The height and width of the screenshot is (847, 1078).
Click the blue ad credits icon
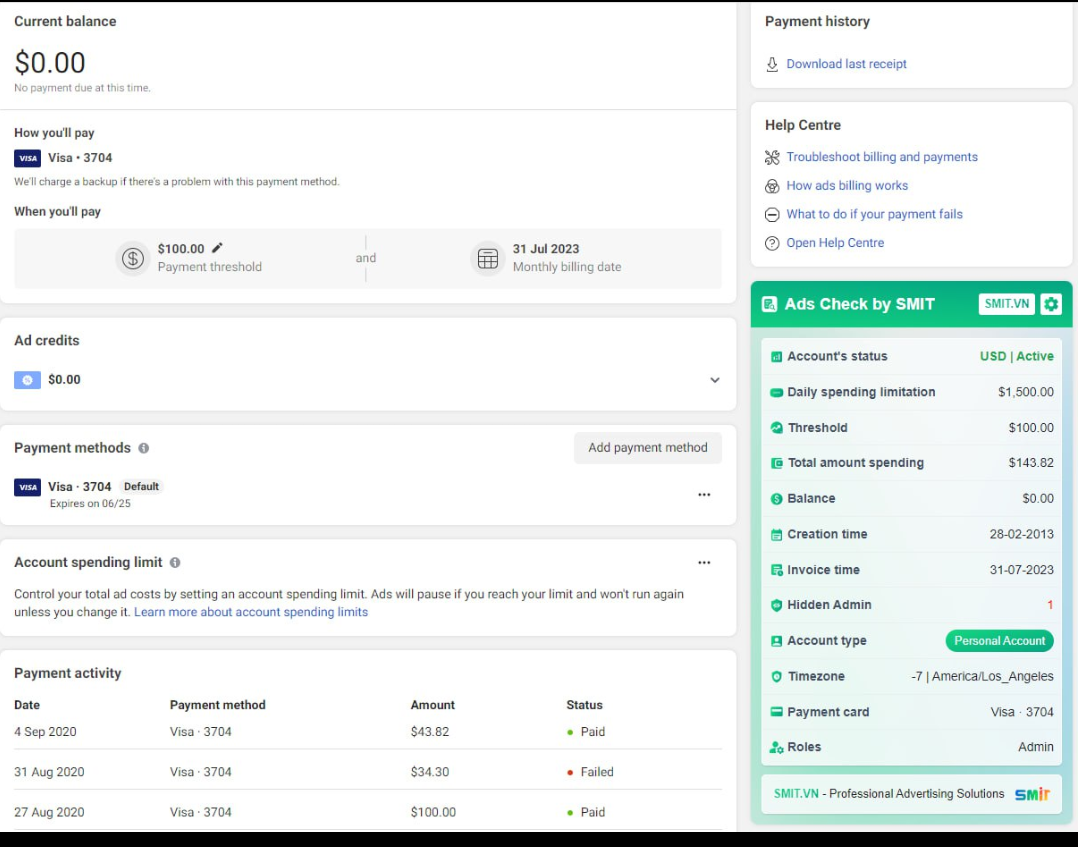(27, 380)
